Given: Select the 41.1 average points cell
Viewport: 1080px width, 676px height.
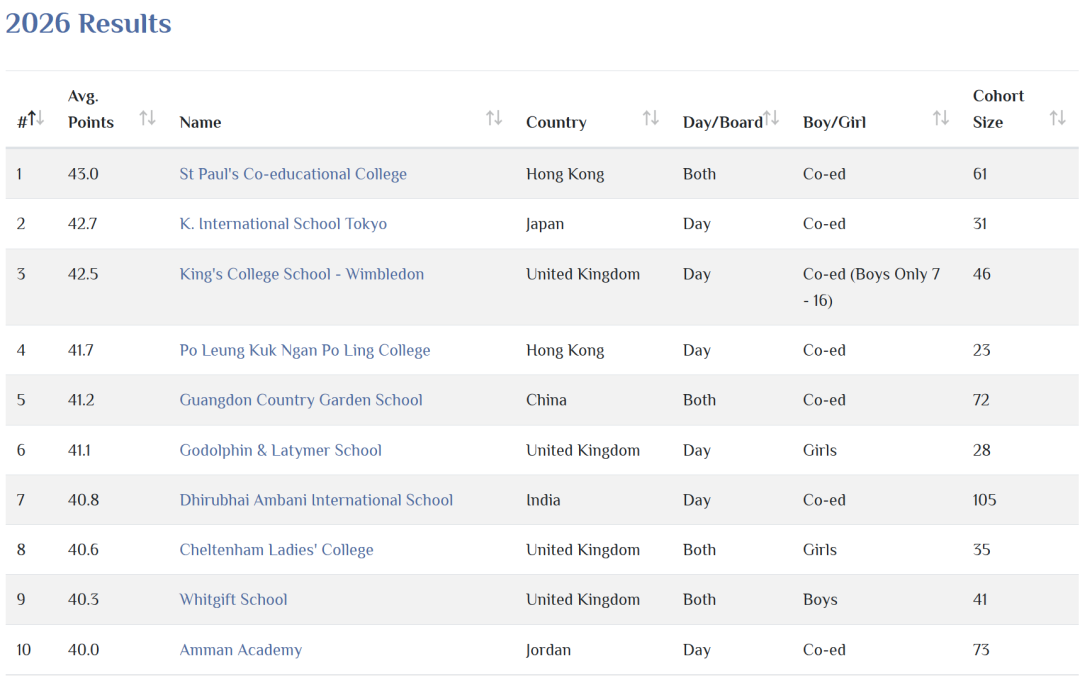Looking at the screenshot, I should (79, 450).
